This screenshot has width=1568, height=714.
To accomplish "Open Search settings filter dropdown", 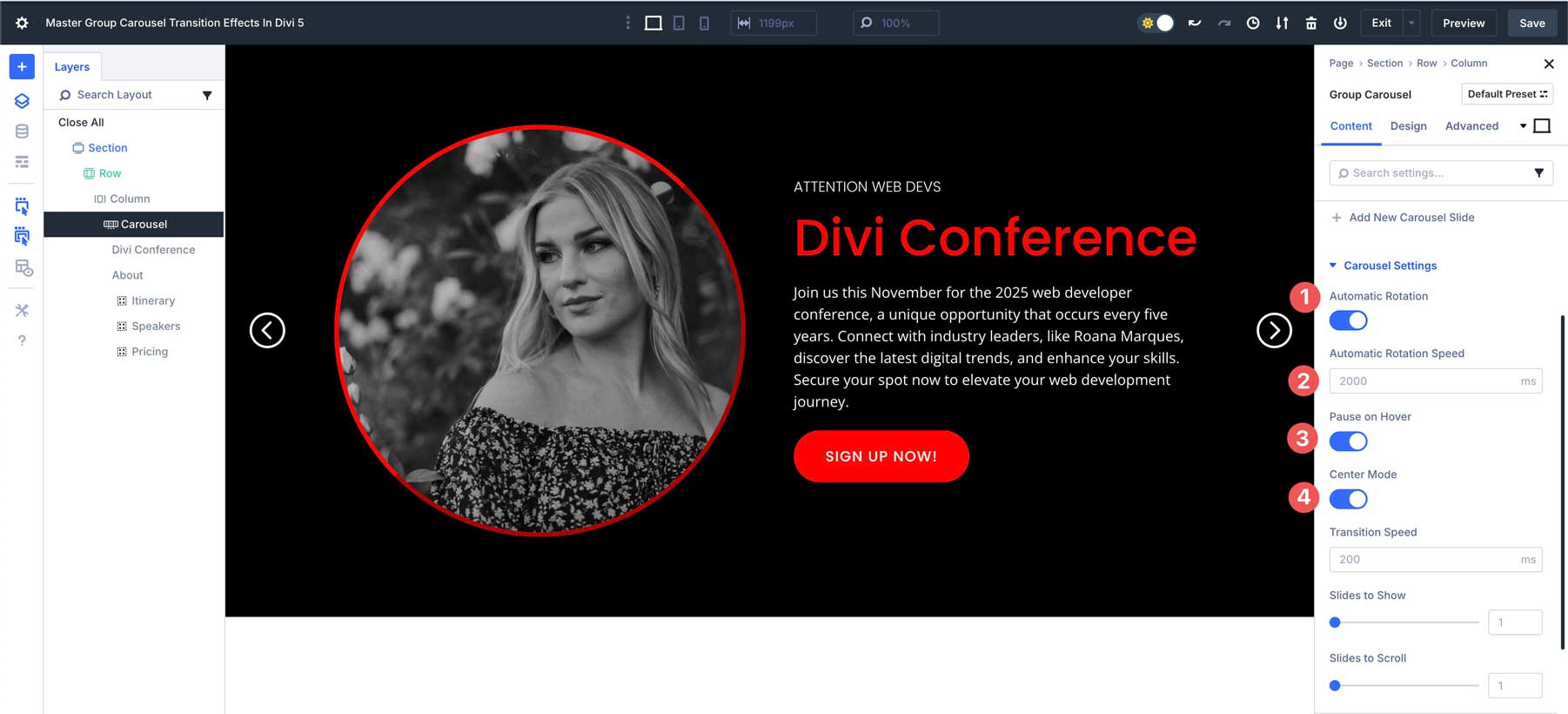I will click(x=1538, y=173).
